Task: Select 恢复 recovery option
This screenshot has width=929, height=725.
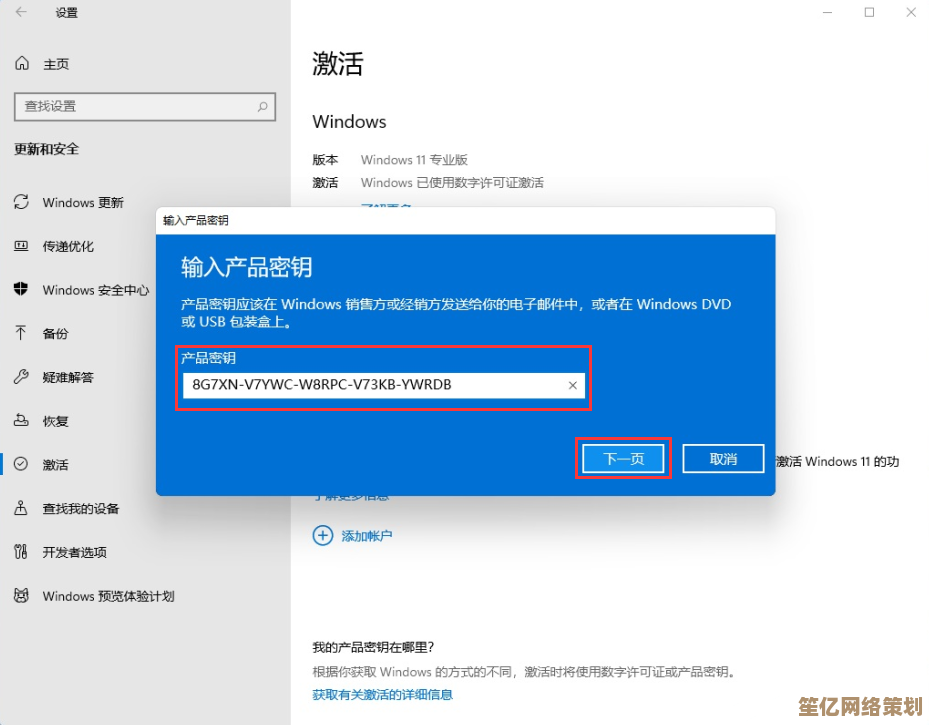Action: pos(55,421)
